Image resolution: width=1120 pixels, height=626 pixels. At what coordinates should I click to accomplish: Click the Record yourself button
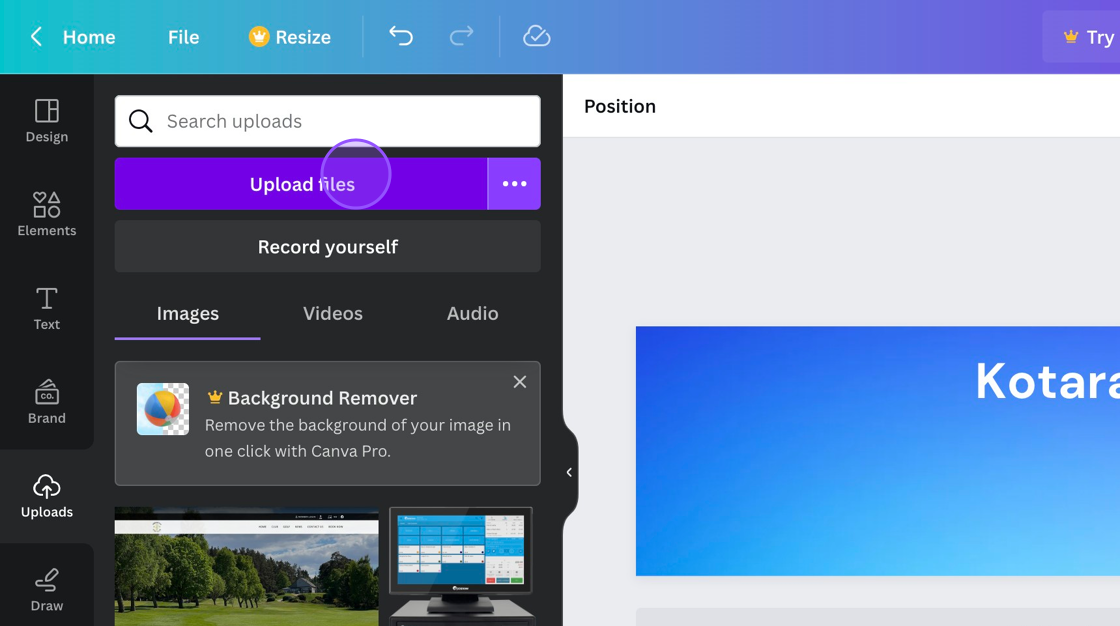pyautogui.click(x=327, y=247)
